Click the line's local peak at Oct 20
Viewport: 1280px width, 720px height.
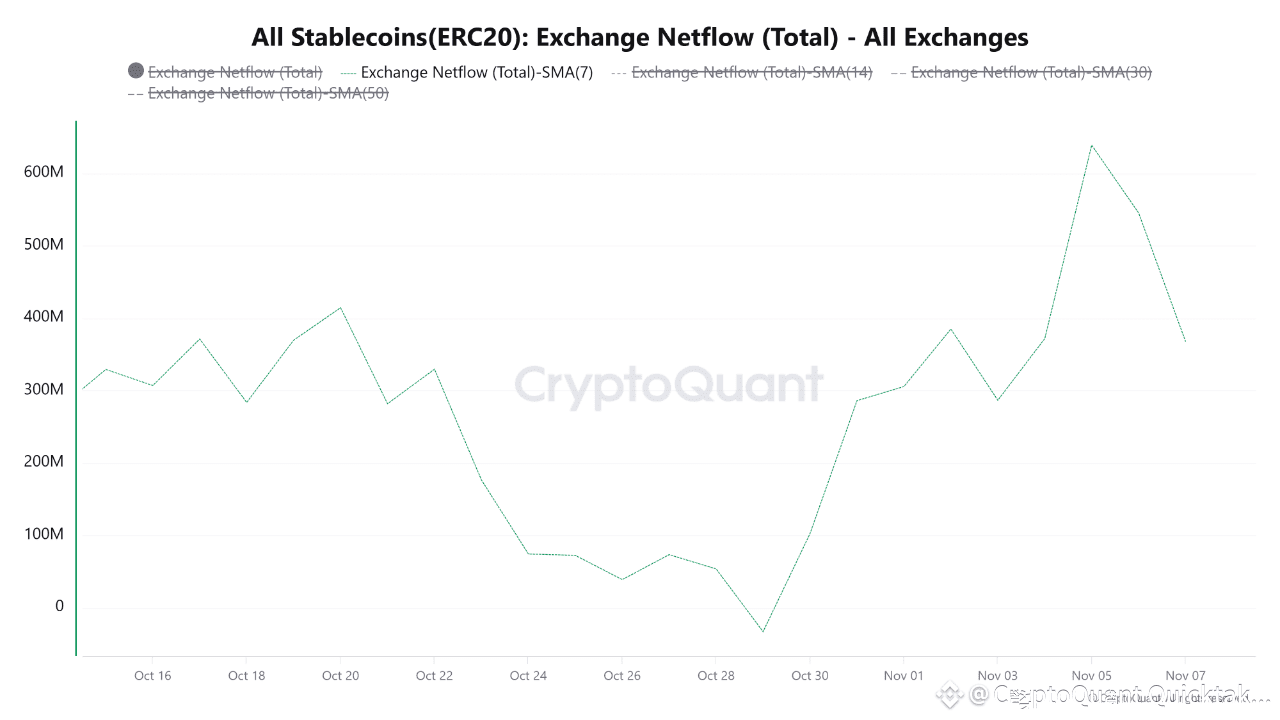(341, 307)
